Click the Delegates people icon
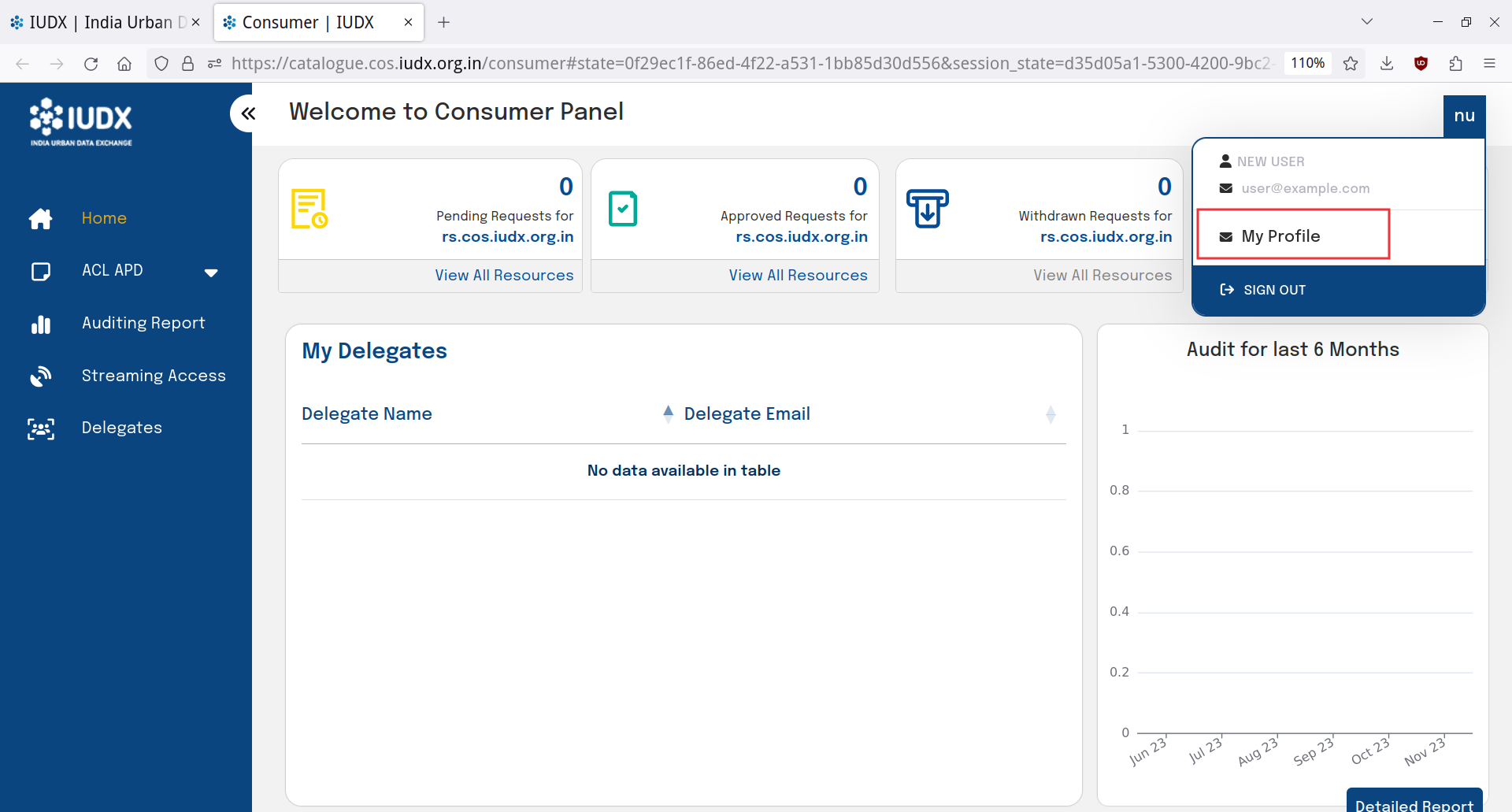The image size is (1512, 812). 41,428
